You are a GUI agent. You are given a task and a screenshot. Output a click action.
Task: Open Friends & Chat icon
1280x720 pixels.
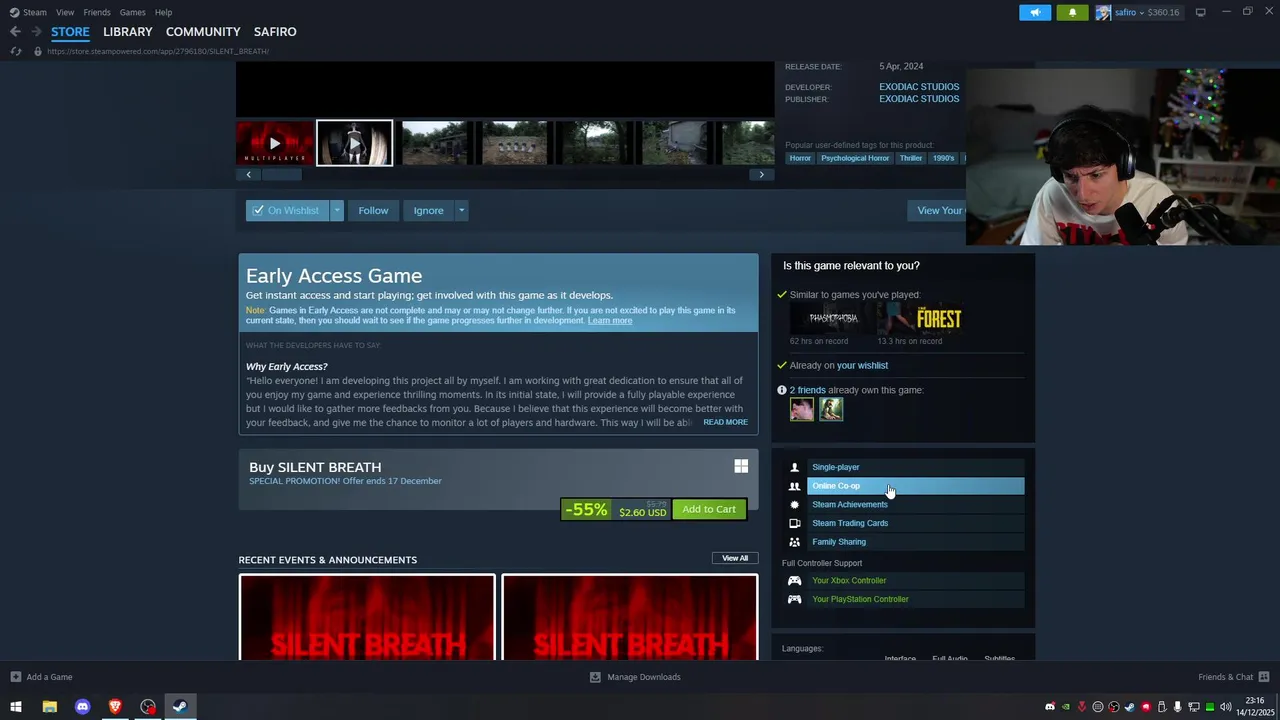point(1264,677)
